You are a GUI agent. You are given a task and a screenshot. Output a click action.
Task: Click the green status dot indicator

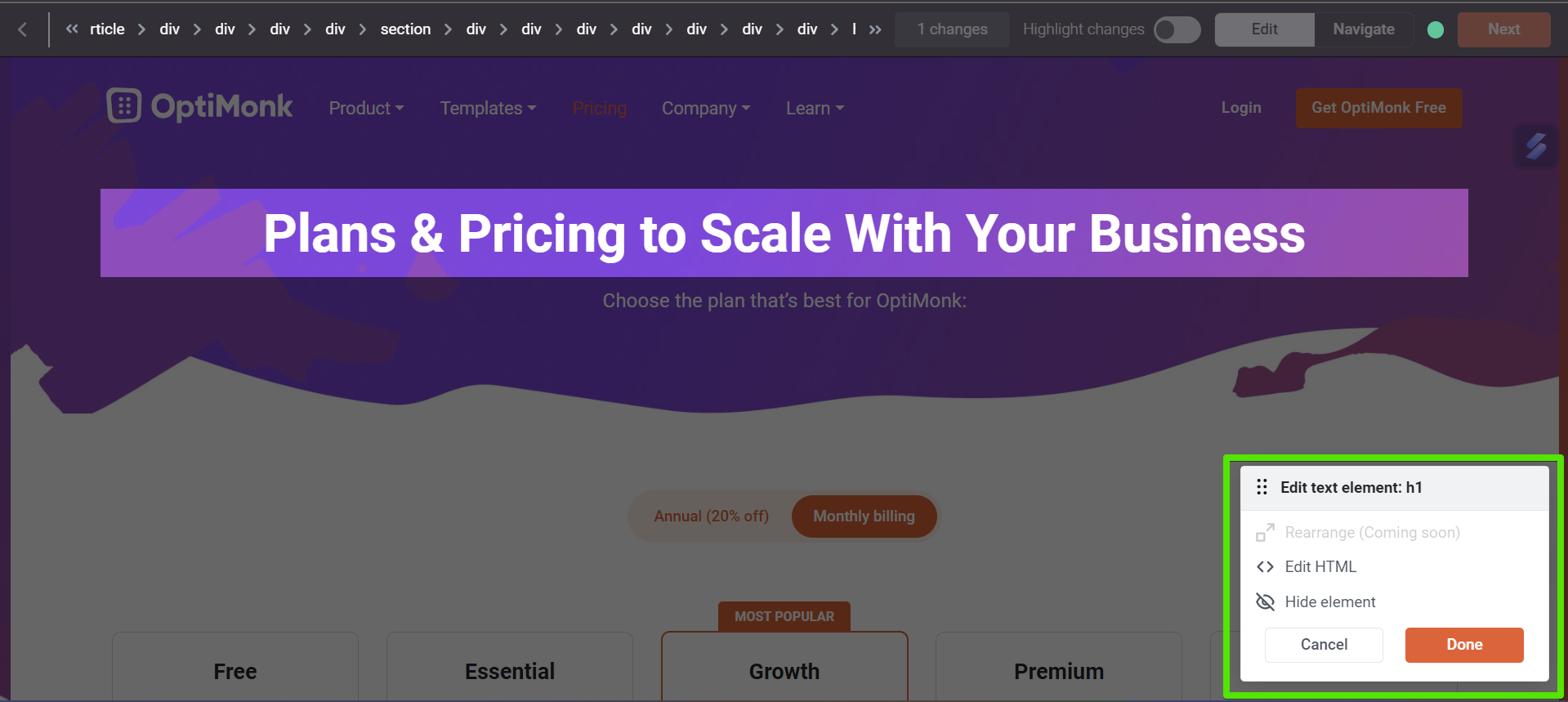coord(1435,29)
